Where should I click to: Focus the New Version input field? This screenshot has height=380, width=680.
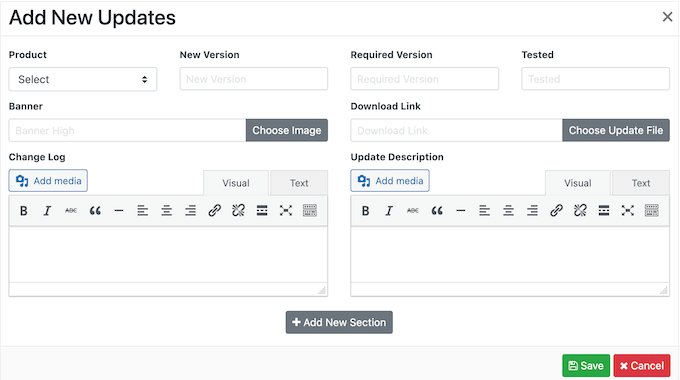[254, 79]
